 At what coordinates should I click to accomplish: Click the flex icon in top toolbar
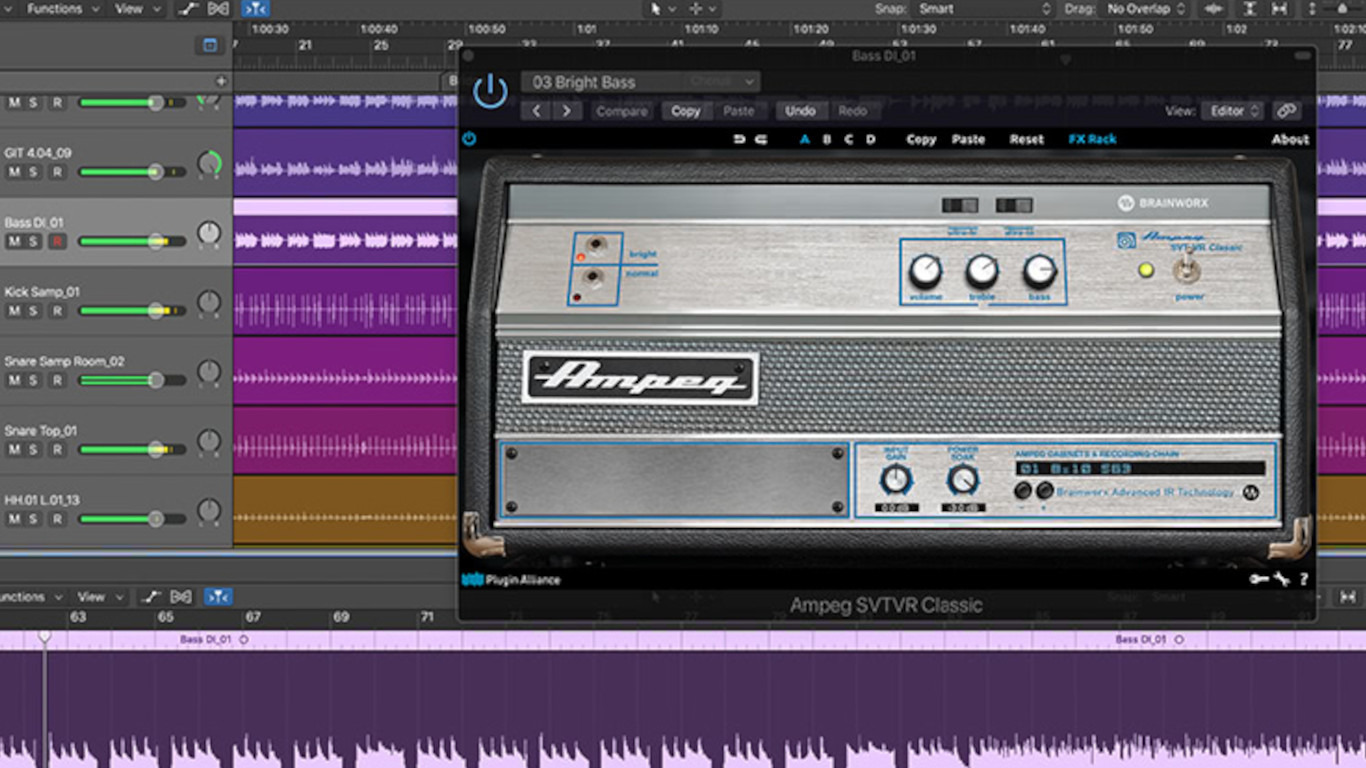point(219,9)
